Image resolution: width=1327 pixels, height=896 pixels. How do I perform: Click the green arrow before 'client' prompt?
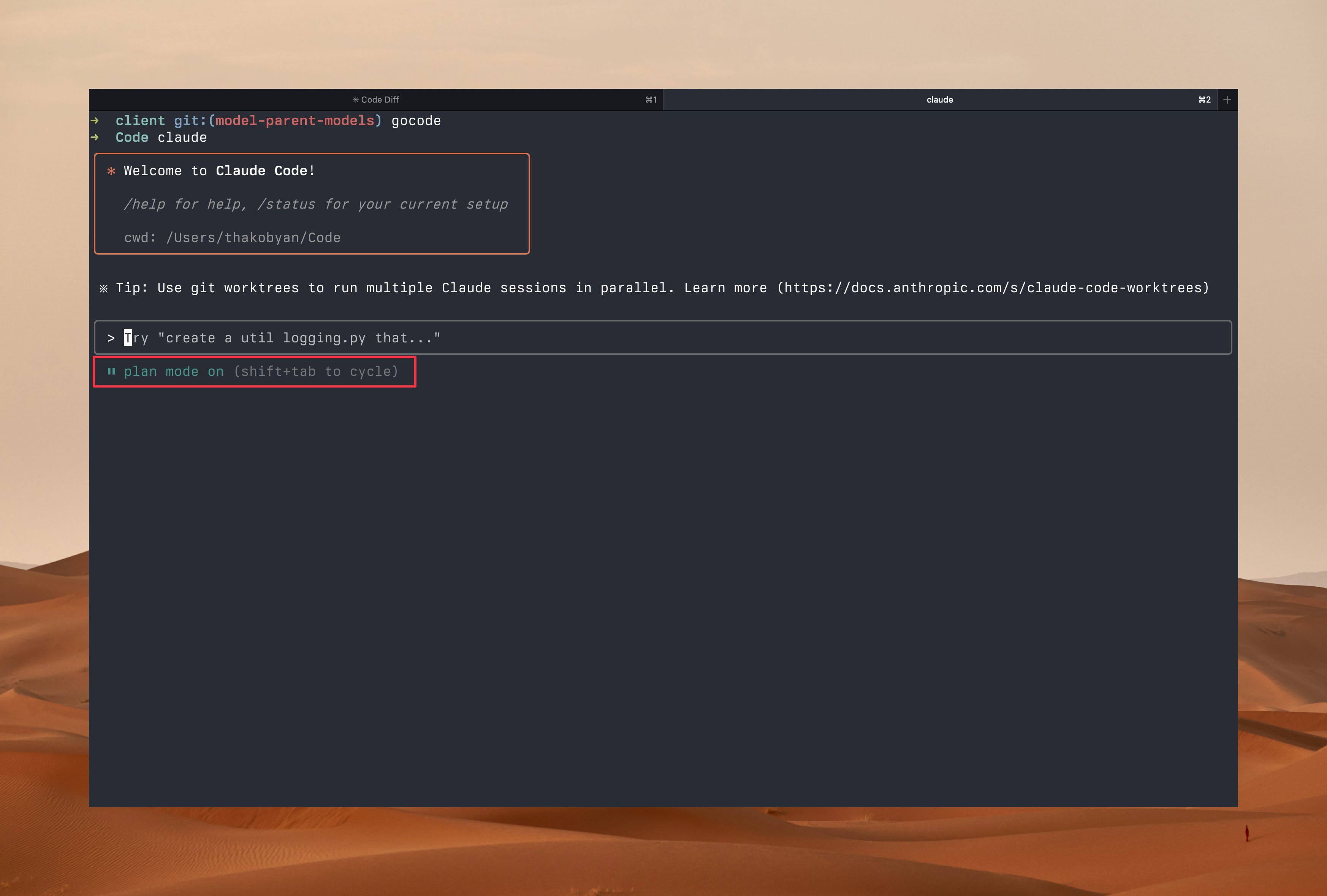pyautogui.click(x=95, y=120)
